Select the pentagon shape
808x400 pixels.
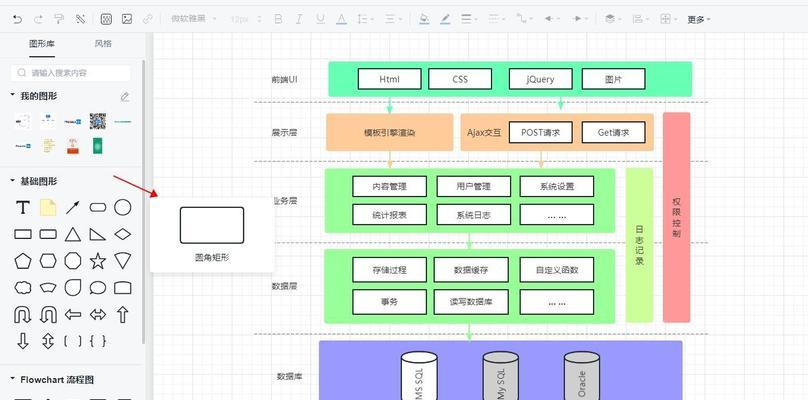pos(23,261)
